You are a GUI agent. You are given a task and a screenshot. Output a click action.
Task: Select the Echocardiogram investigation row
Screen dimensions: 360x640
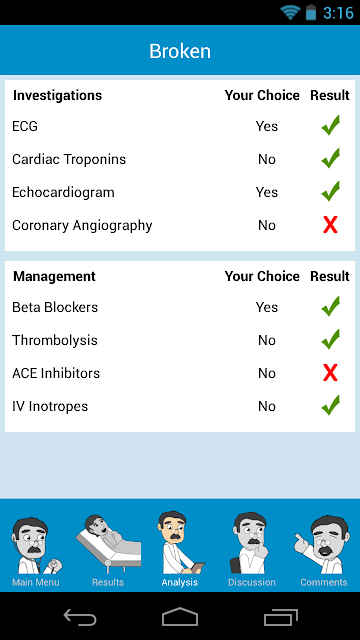pyautogui.click(x=180, y=192)
